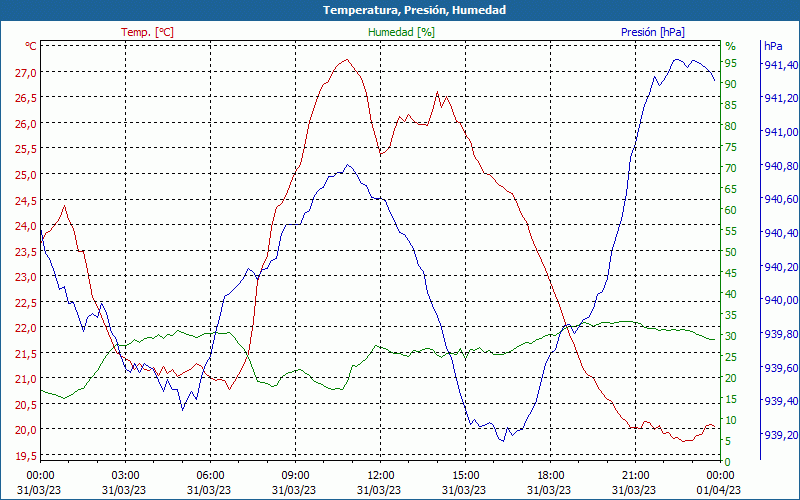Image resolution: width=800 pixels, height=500 pixels.
Task: Click the 10 humidity axis value
Action: coord(731,420)
